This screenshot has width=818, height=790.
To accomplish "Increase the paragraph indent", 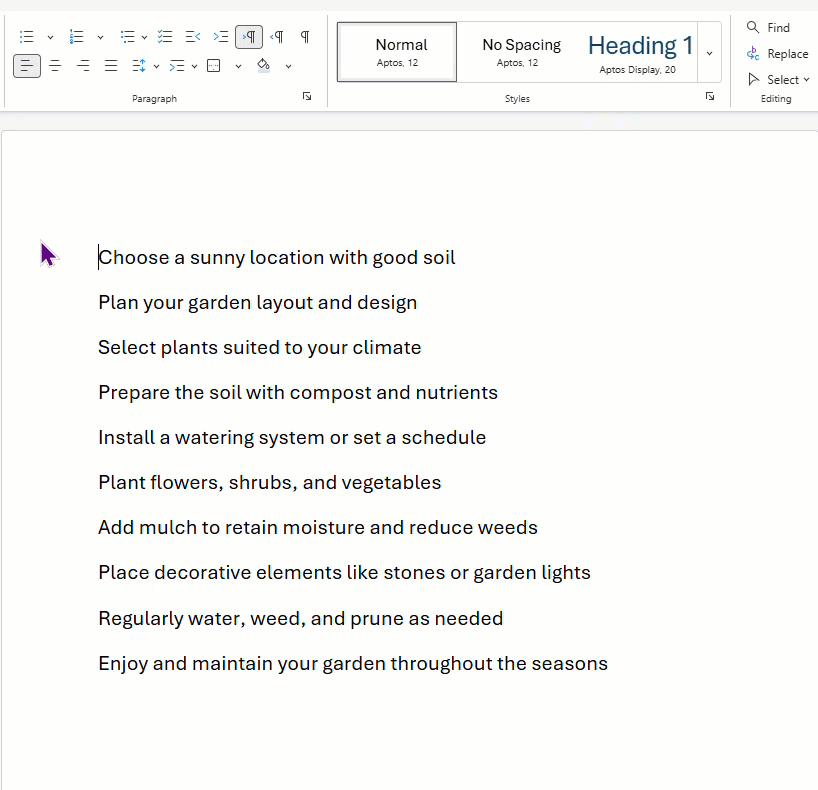I will [x=221, y=37].
